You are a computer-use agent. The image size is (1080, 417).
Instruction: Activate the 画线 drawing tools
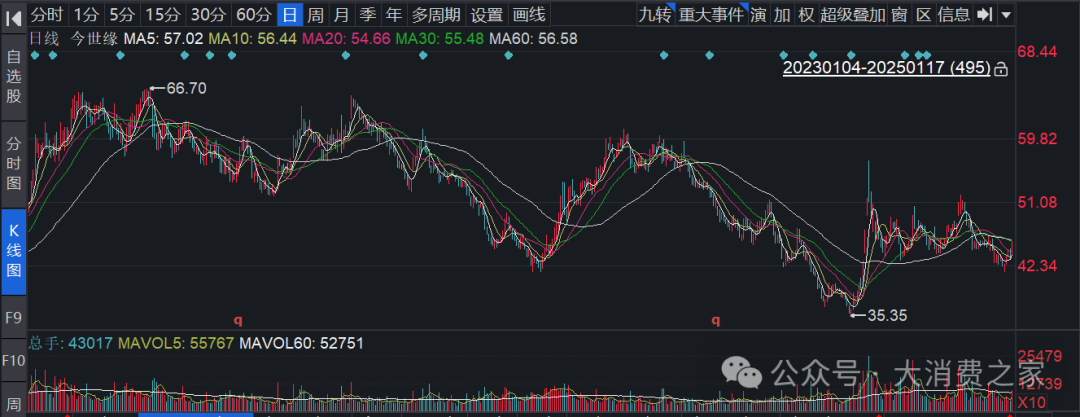click(x=529, y=14)
